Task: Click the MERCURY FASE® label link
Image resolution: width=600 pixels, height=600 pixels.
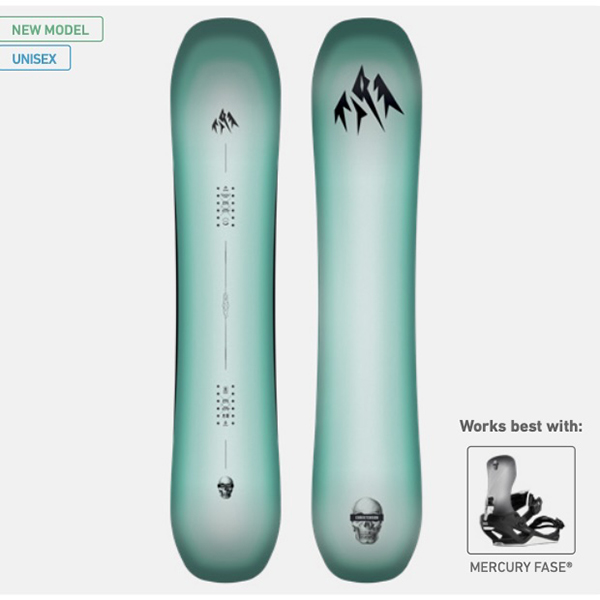Action: pyautogui.click(x=521, y=567)
